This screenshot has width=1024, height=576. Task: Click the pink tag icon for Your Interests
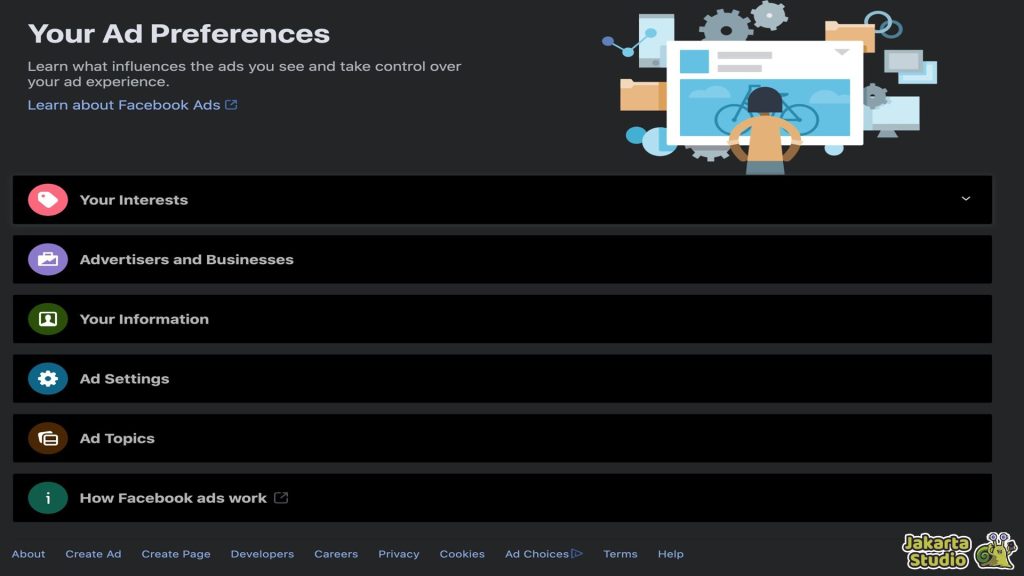[47, 200]
